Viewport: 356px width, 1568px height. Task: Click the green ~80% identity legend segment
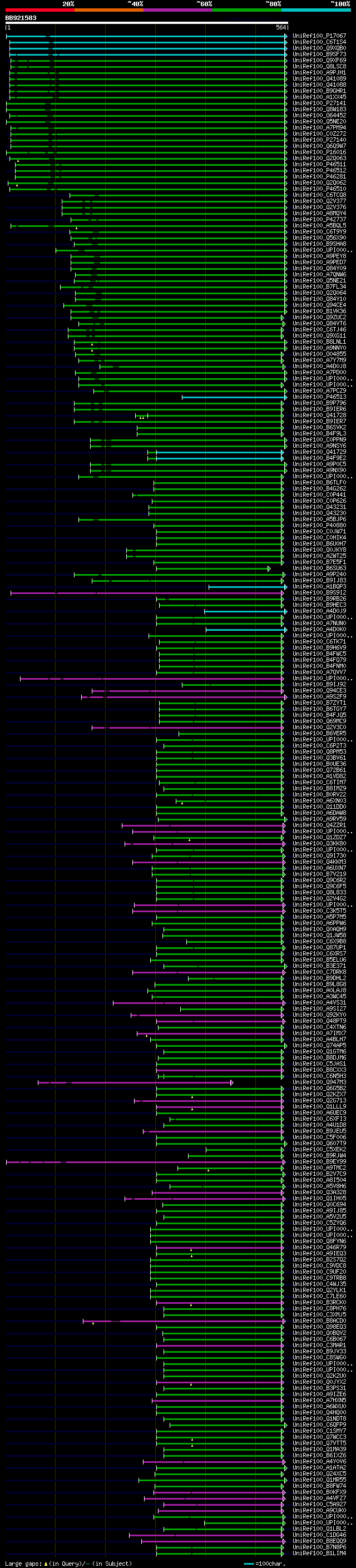click(246, 10)
